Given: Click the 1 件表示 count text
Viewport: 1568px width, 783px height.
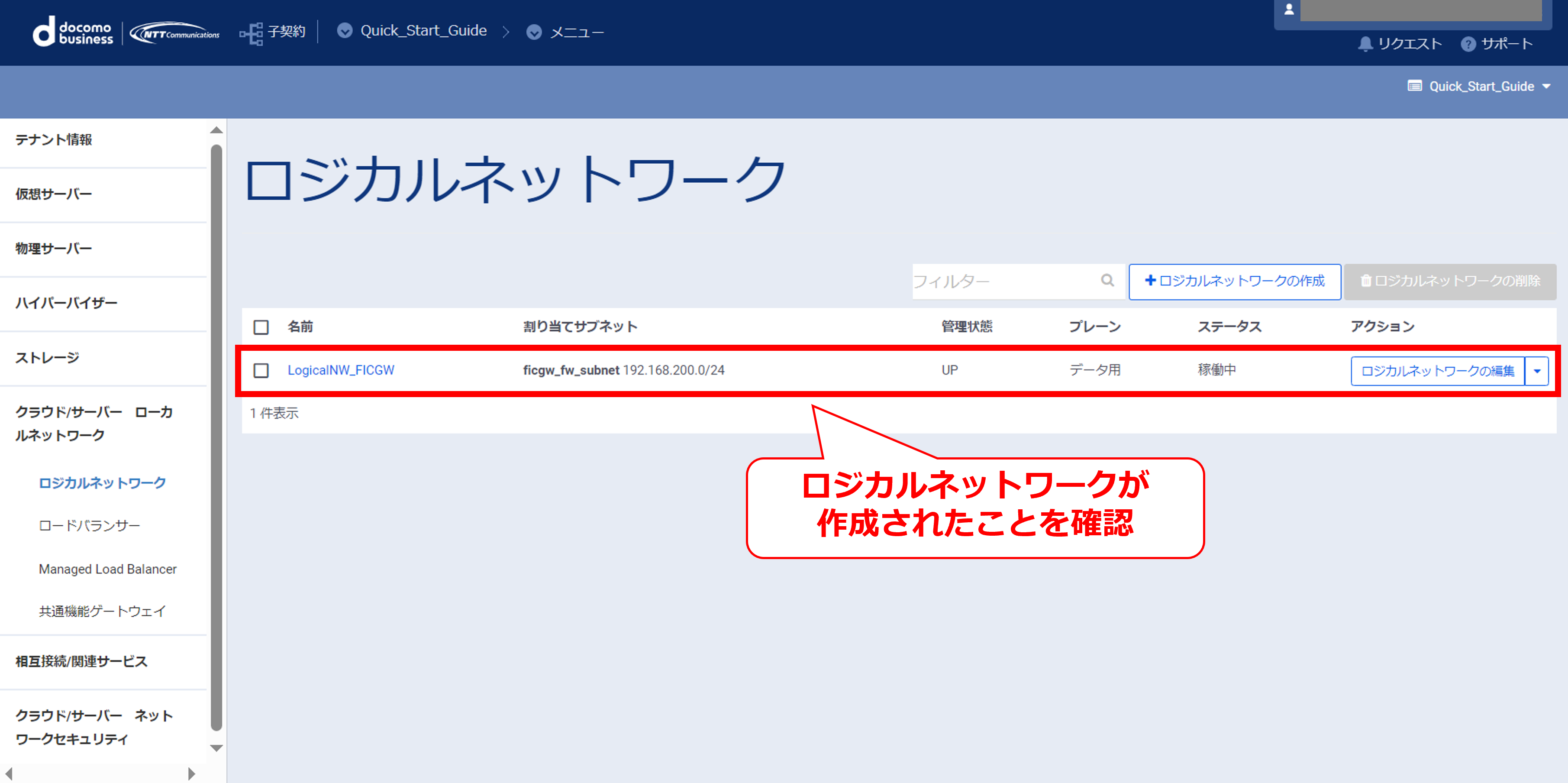Looking at the screenshot, I should [x=274, y=414].
